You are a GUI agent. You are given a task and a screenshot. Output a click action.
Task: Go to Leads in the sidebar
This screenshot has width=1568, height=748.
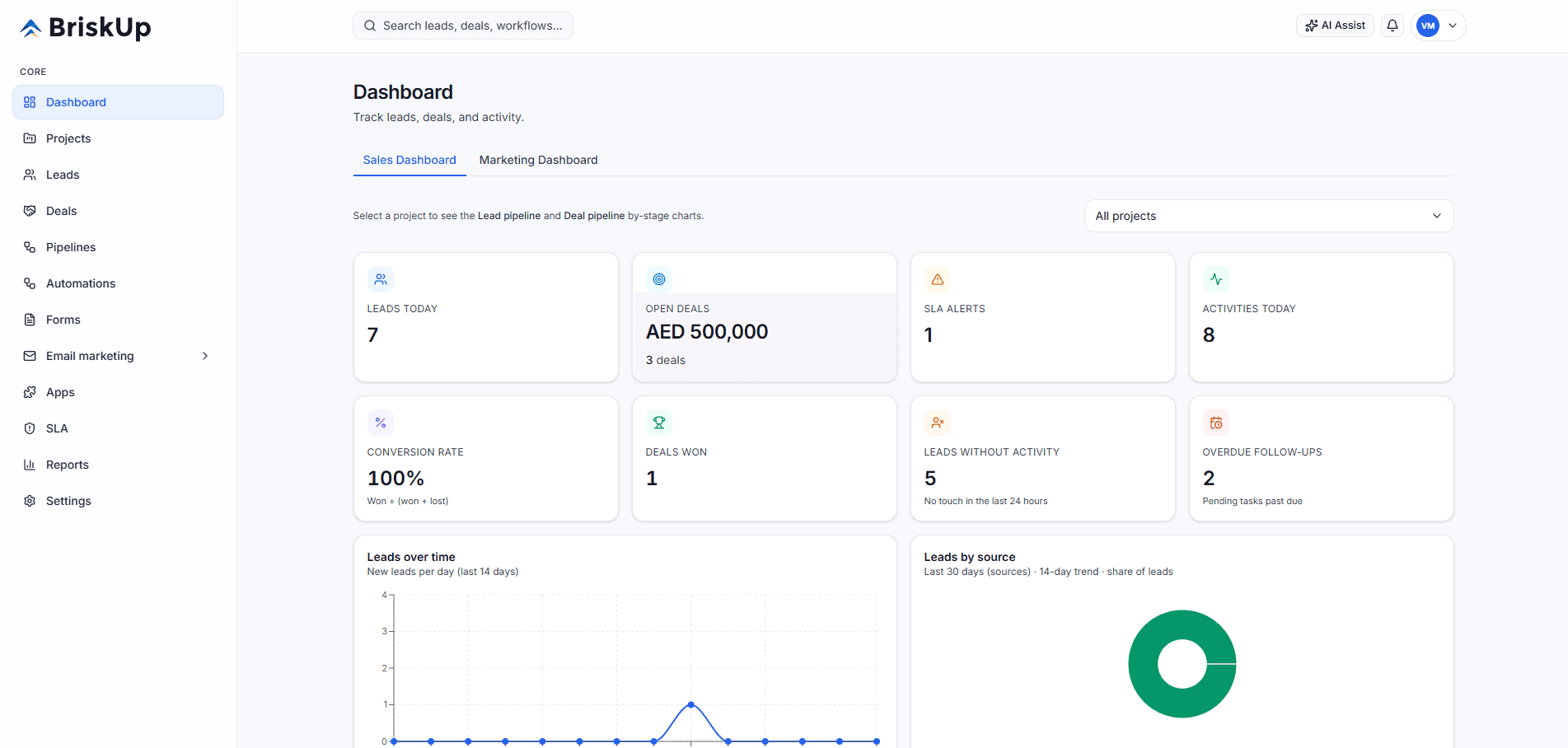(x=118, y=175)
